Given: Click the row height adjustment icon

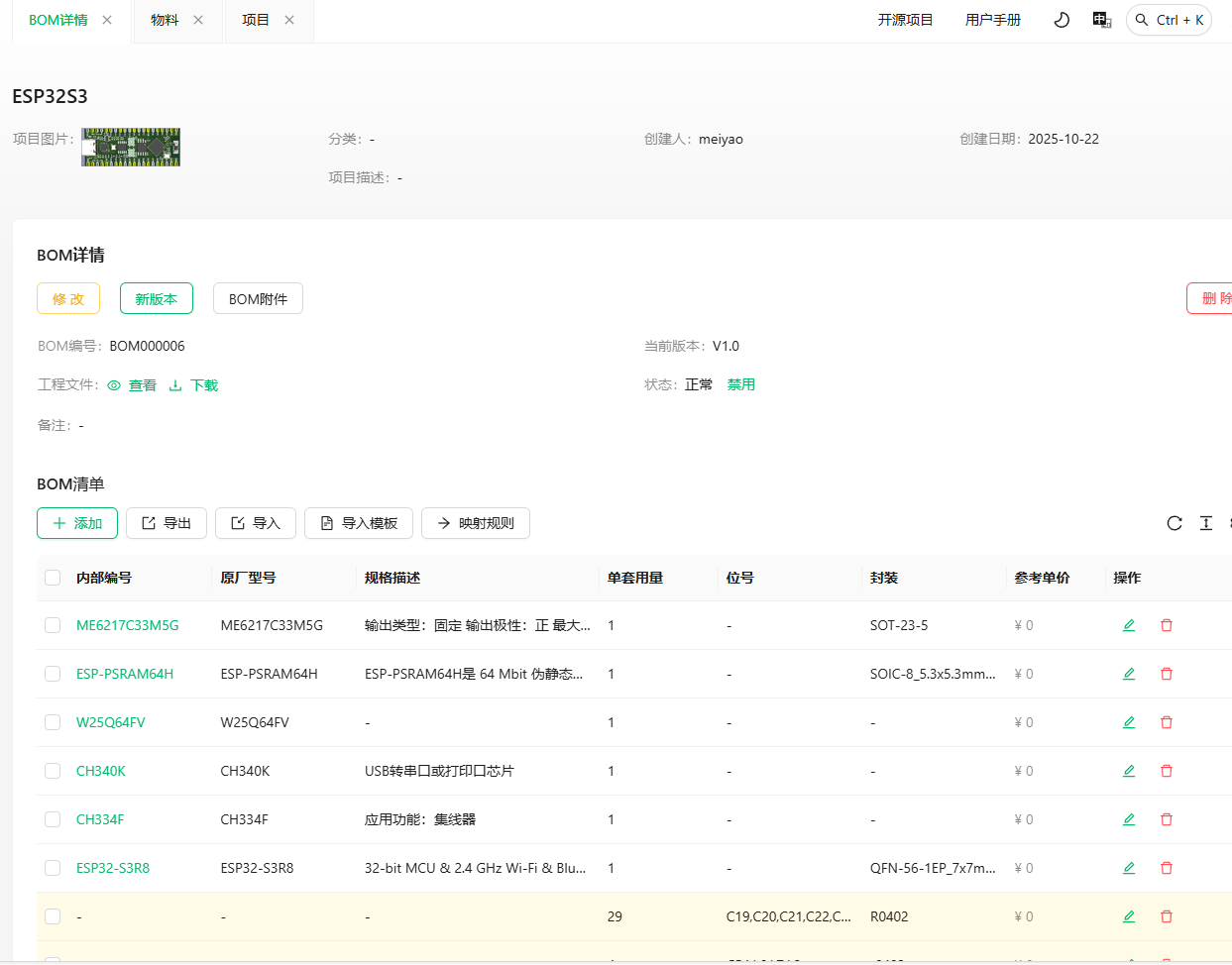Looking at the screenshot, I should (x=1206, y=523).
